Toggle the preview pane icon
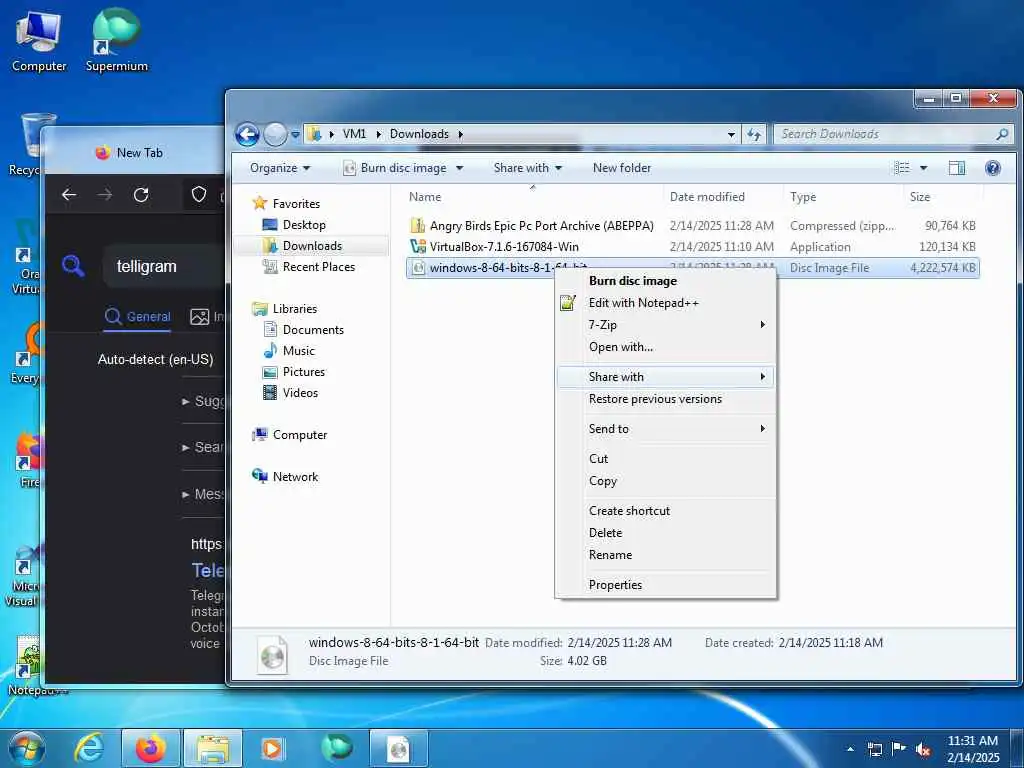The width and height of the screenshot is (1024, 768). click(x=957, y=168)
